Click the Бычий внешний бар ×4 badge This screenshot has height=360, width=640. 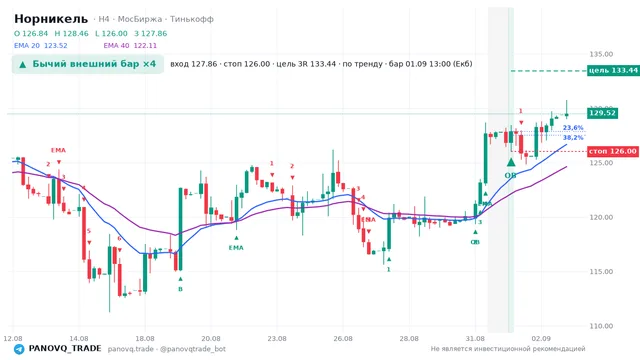88,64
